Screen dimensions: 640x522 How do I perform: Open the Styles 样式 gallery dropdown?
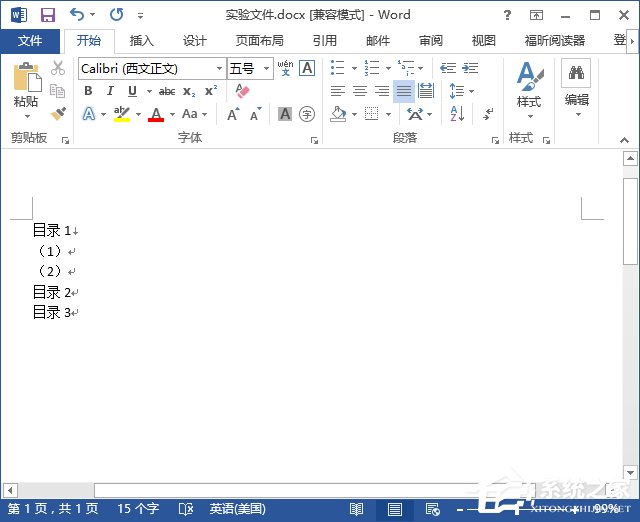[528, 90]
